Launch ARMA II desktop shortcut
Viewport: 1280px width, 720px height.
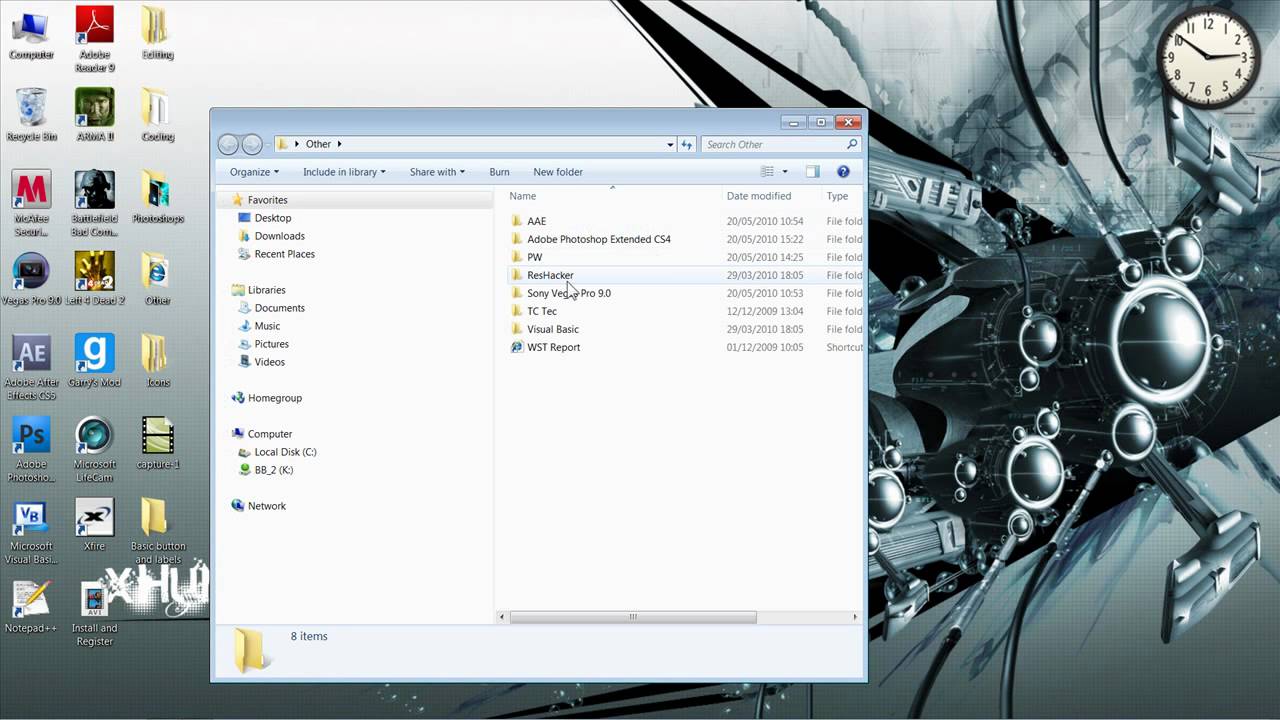coord(96,115)
